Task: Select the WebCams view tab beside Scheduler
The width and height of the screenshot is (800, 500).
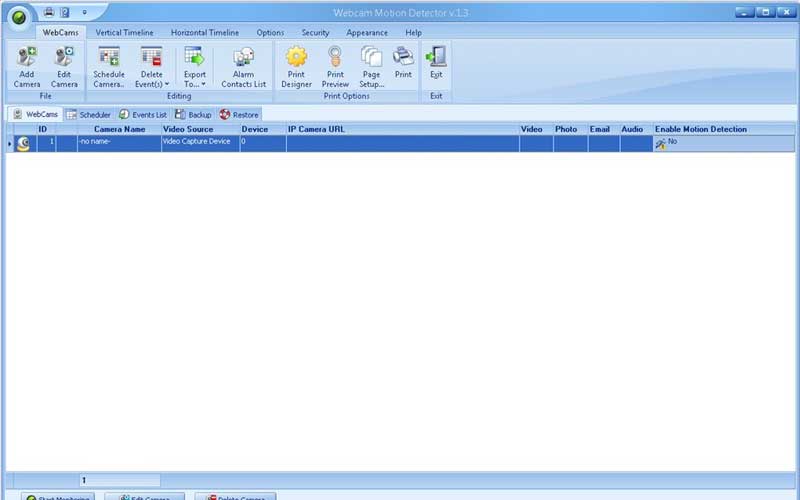Action: [35, 114]
